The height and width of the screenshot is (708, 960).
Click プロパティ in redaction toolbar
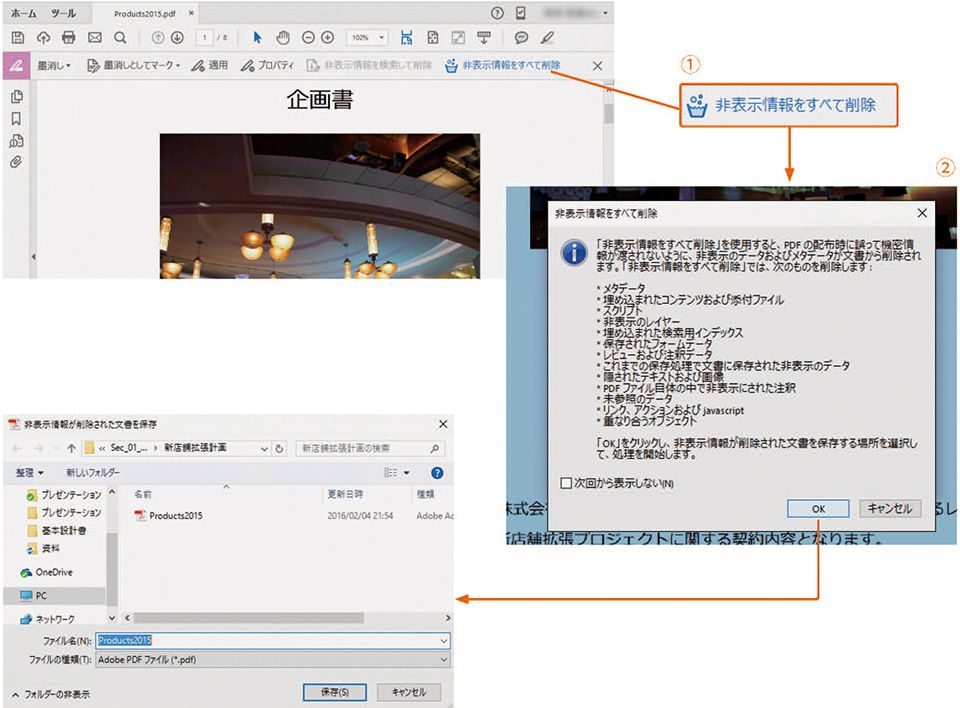267,65
